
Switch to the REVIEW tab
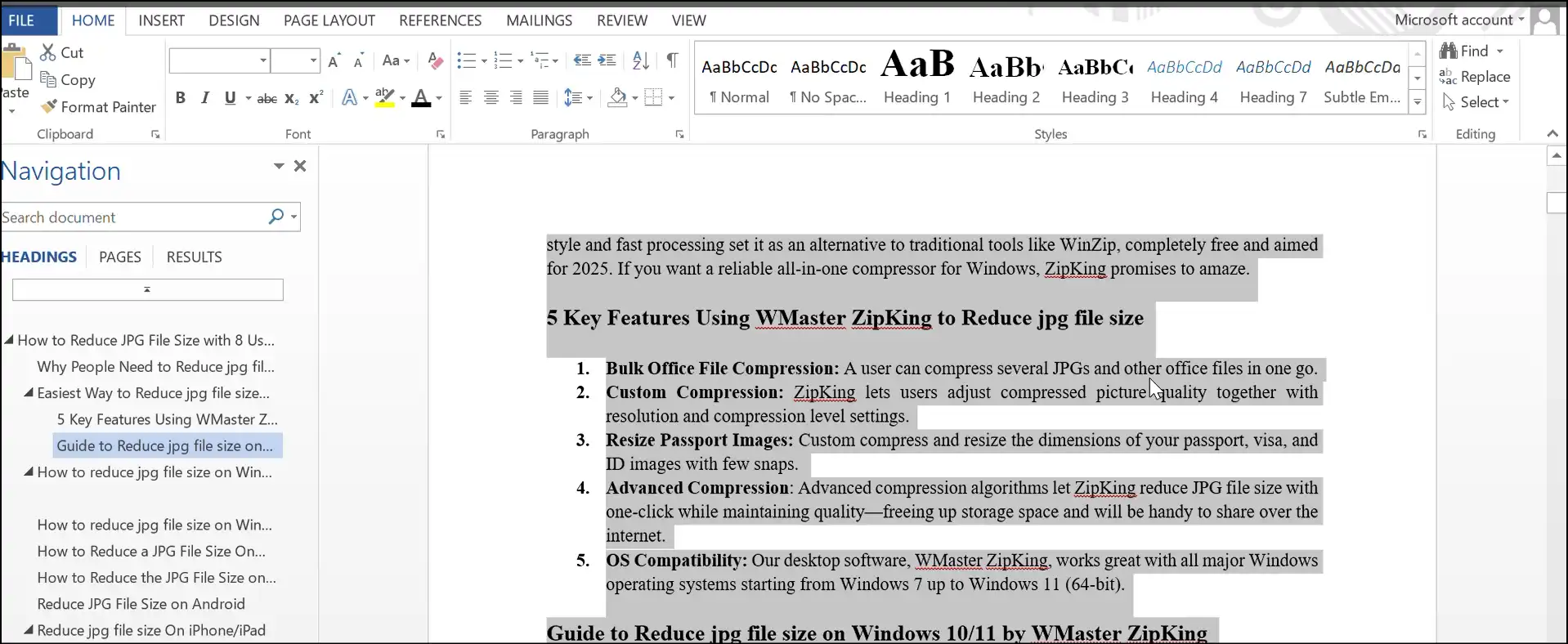621,20
